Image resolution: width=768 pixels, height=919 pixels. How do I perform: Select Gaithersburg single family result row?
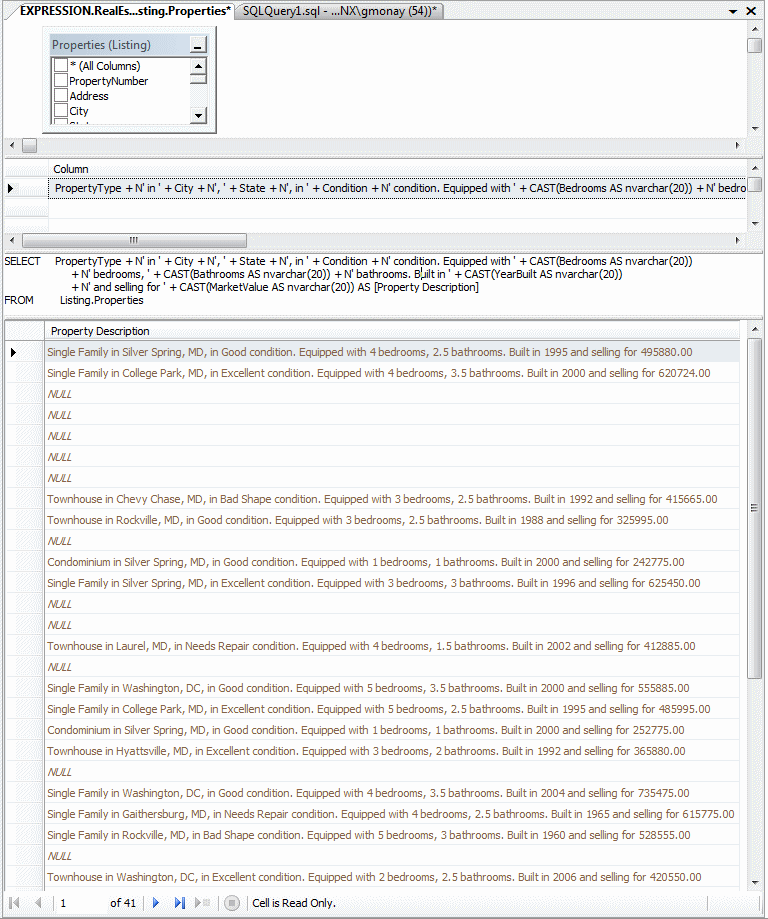tap(392, 814)
